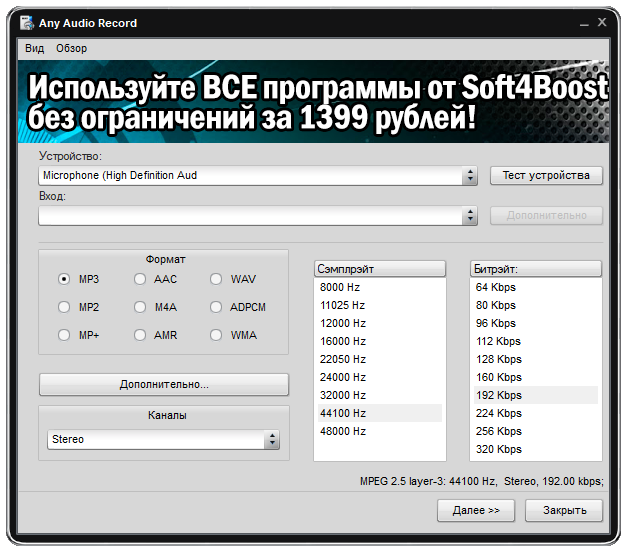Select 112 Kbps bitrate
This screenshot has height=549, width=625.
(x=536, y=341)
